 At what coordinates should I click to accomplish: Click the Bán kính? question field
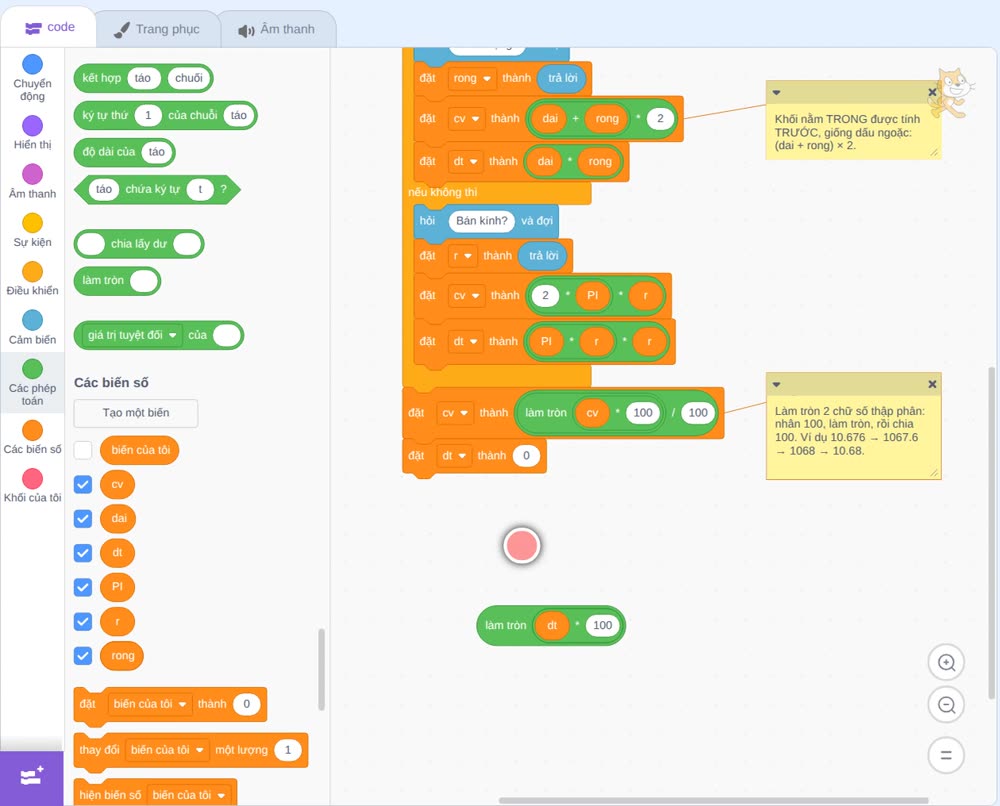pos(482,221)
